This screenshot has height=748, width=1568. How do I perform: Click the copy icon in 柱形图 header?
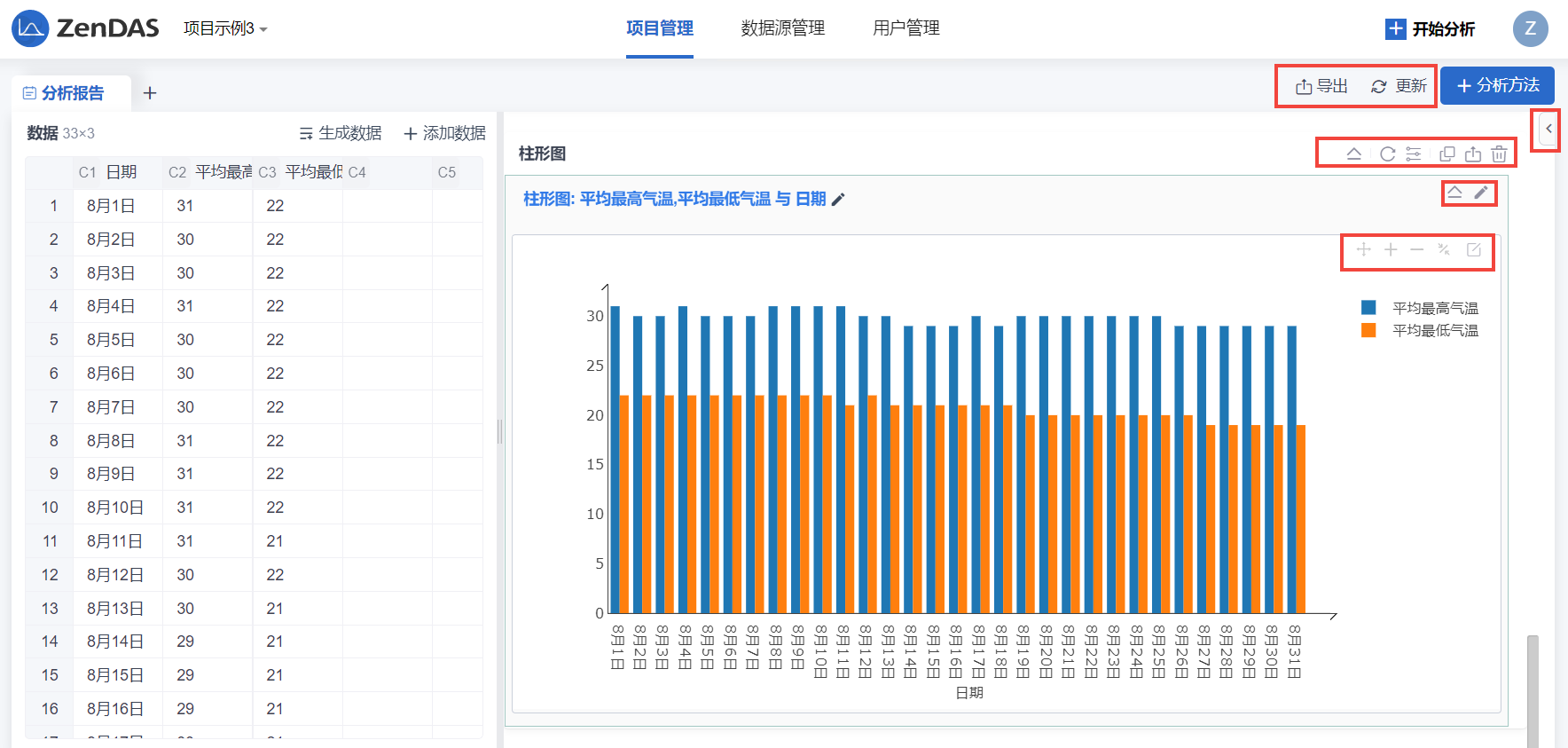tap(1446, 154)
